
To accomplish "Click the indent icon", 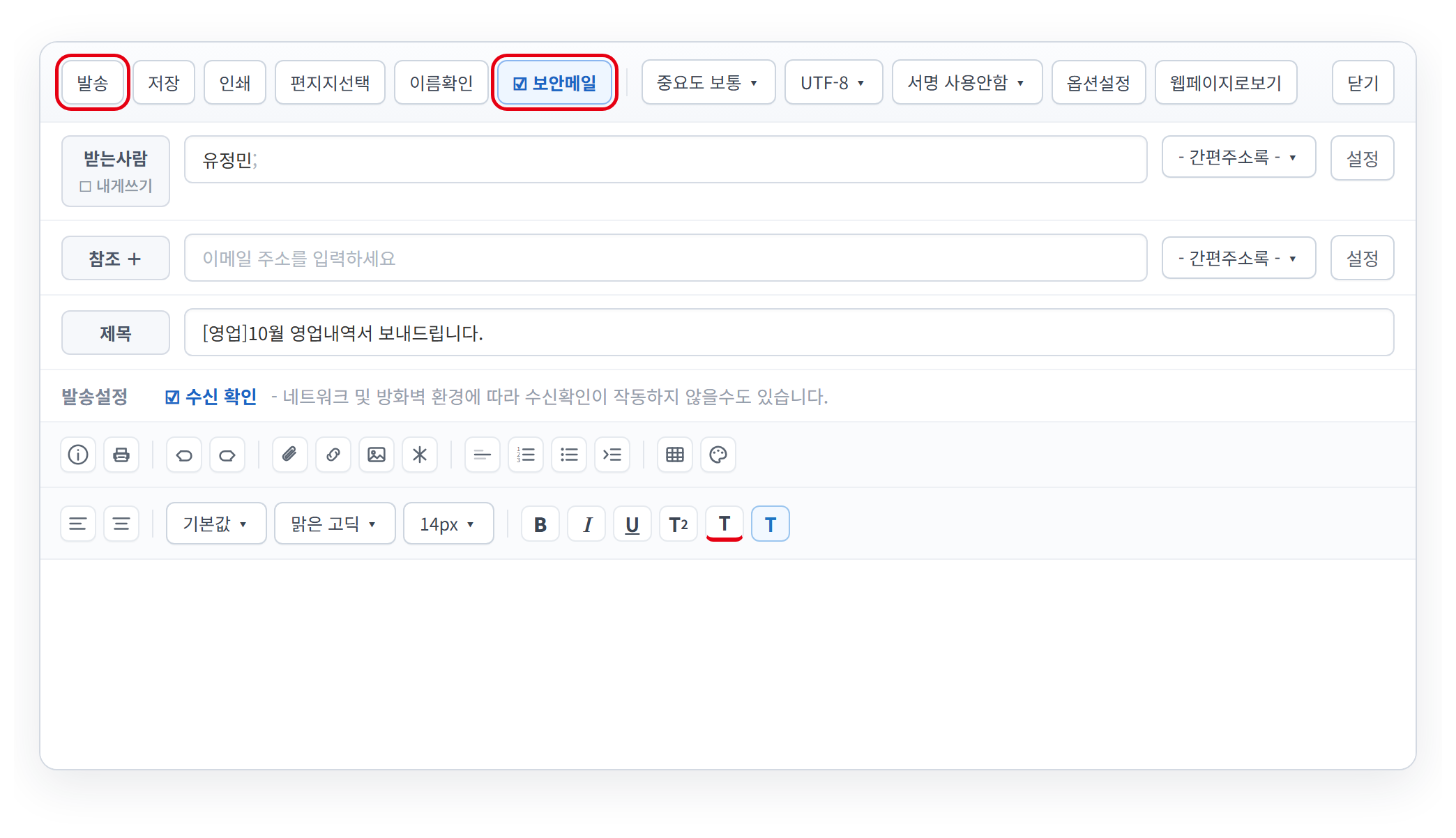I will coord(612,455).
